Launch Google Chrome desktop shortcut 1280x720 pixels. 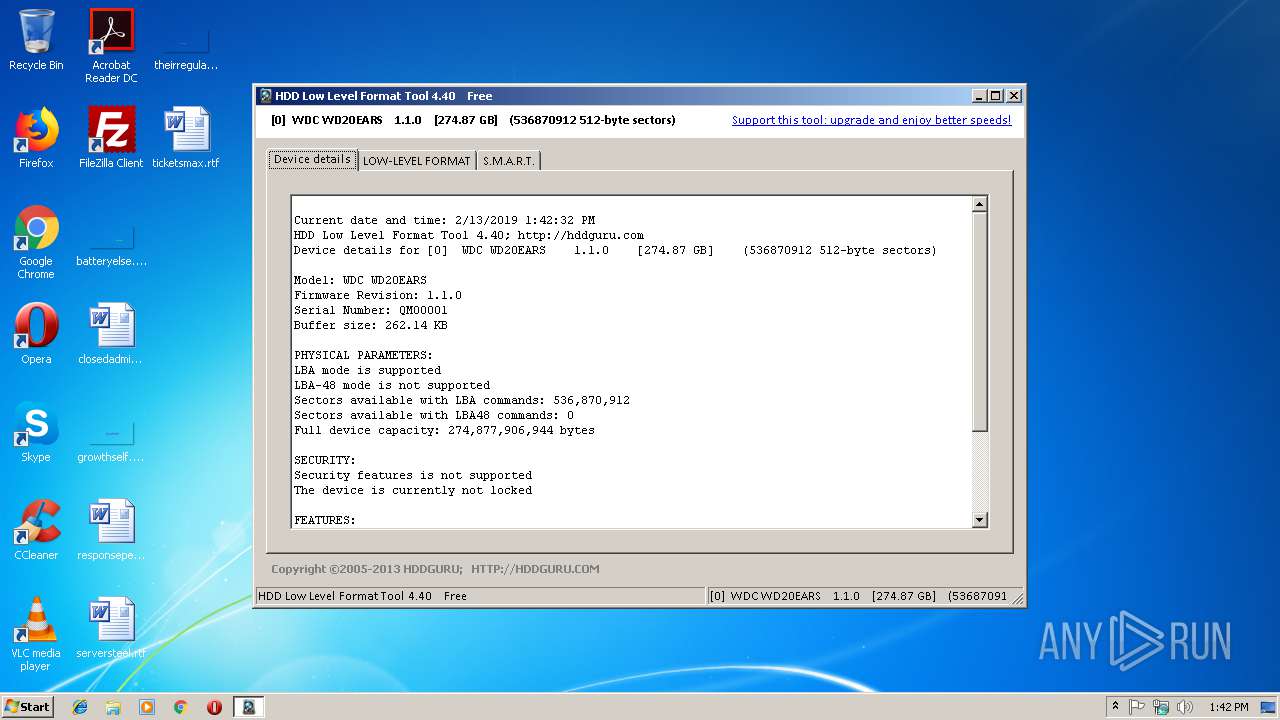click(x=36, y=242)
